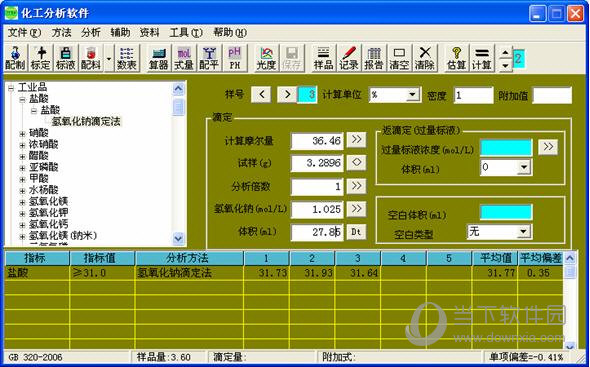Open the 辅助 menu
This screenshot has height=367, width=590.
click(x=120, y=32)
